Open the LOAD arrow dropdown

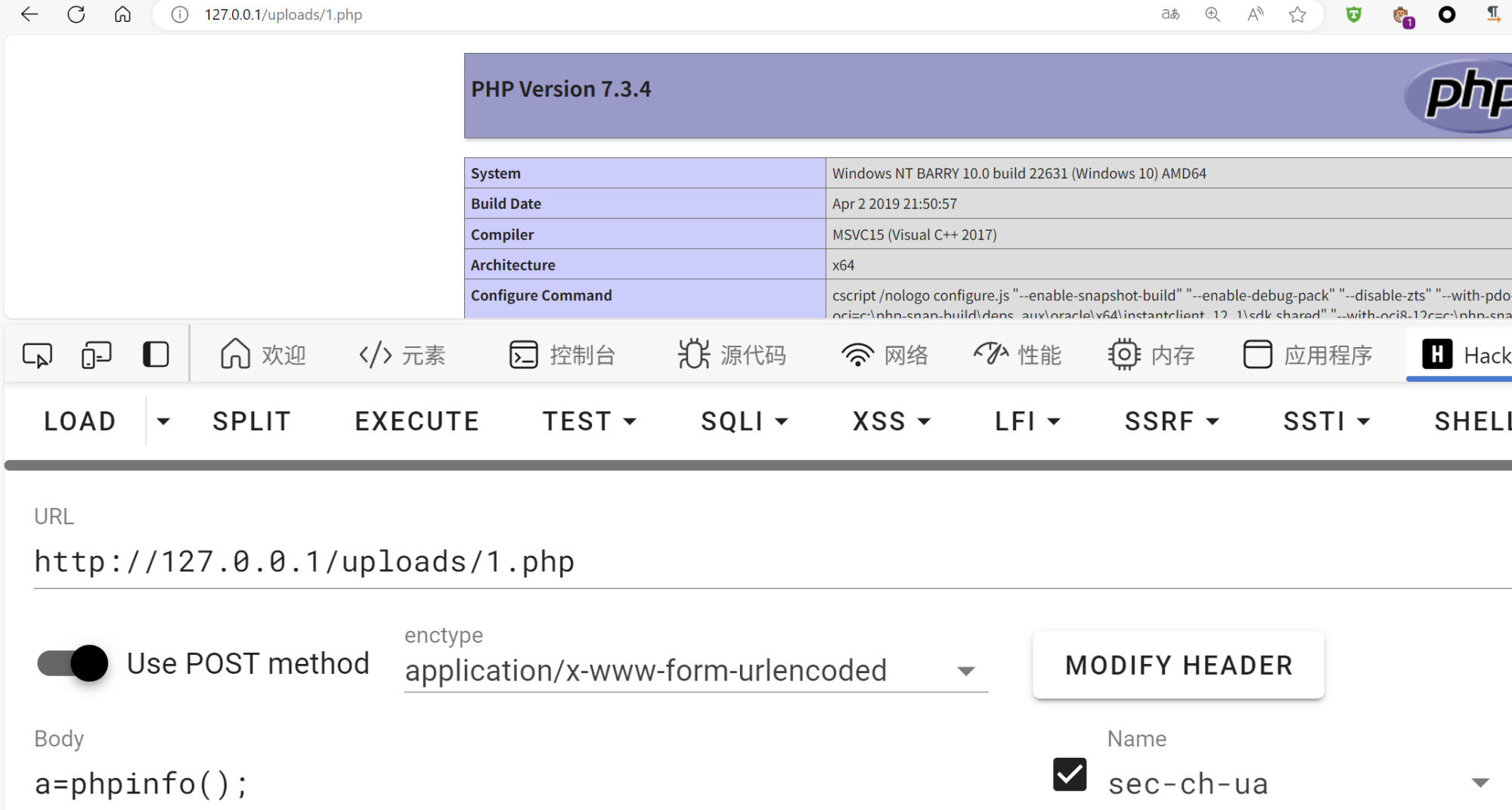163,421
